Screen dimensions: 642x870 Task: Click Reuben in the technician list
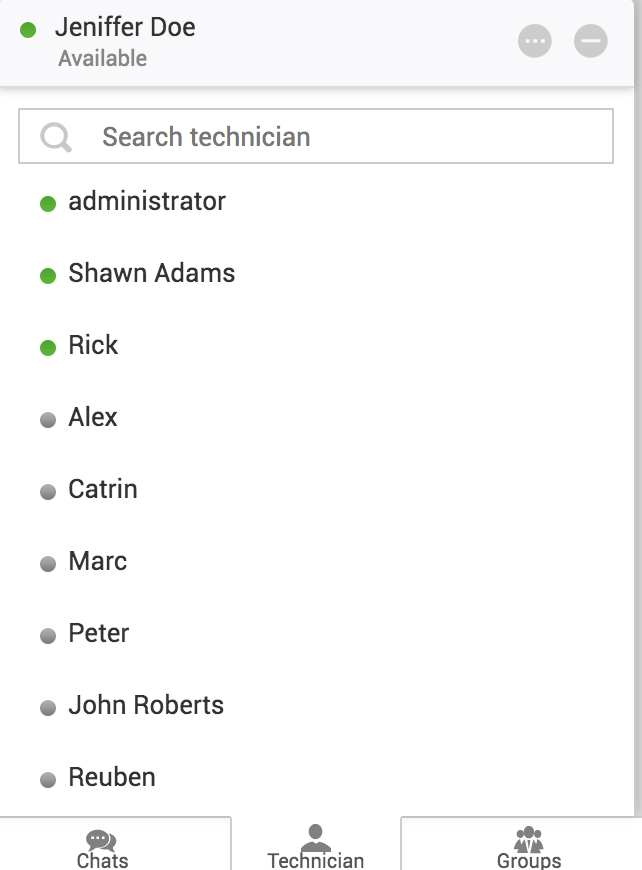(x=111, y=777)
